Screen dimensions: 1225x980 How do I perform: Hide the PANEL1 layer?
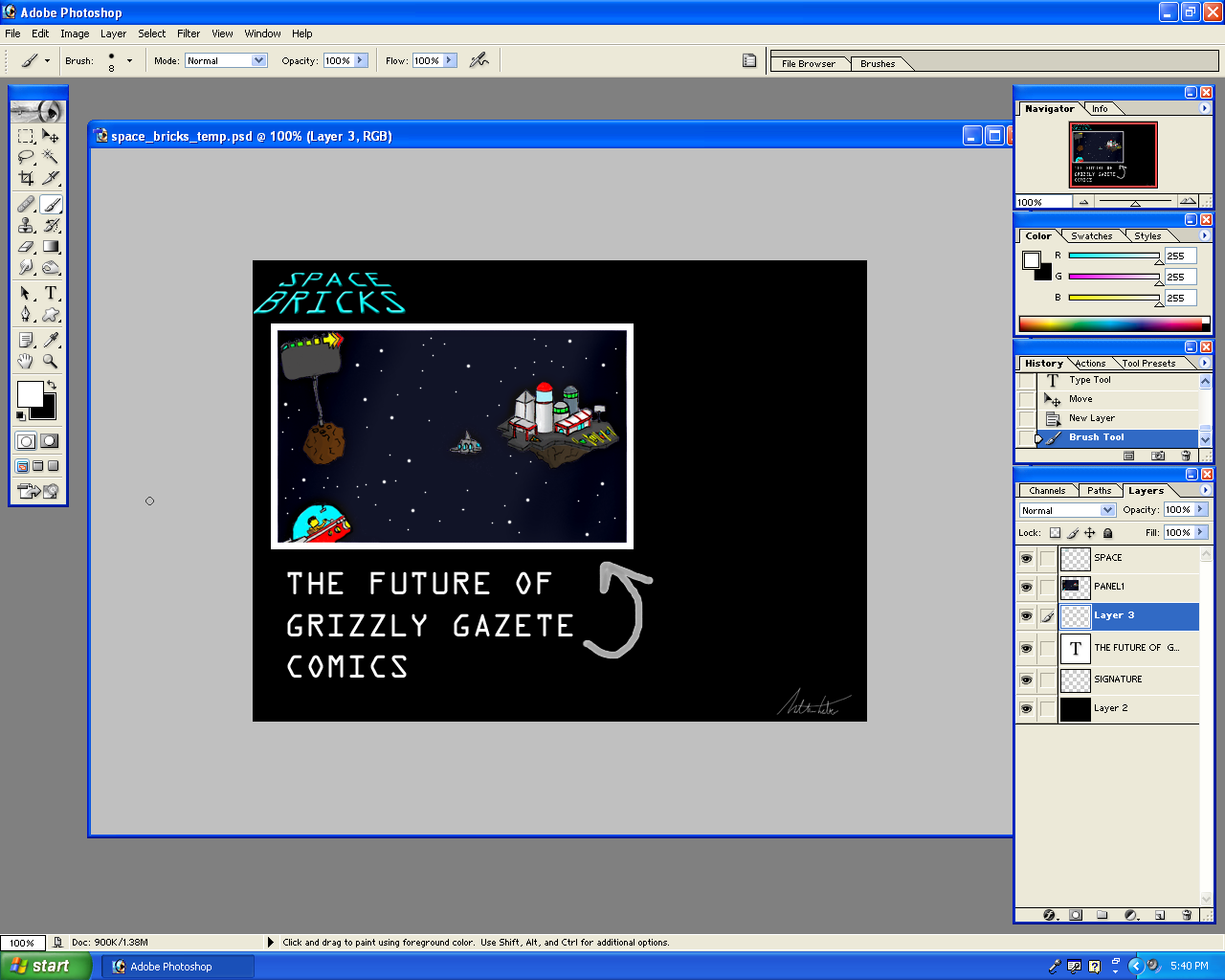click(1026, 587)
